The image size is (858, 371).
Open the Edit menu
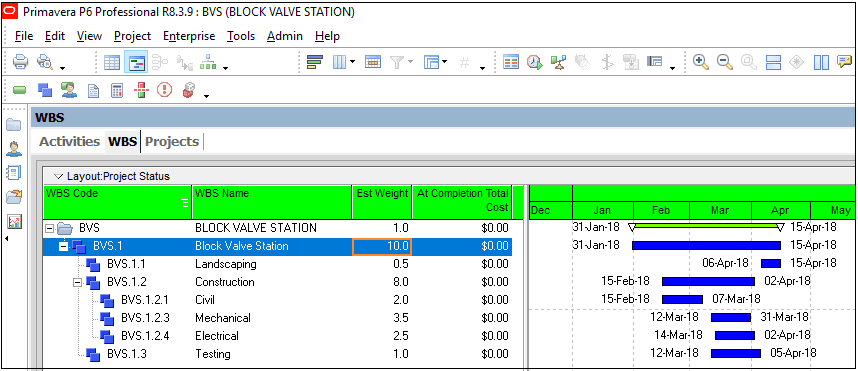pos(55,36)
